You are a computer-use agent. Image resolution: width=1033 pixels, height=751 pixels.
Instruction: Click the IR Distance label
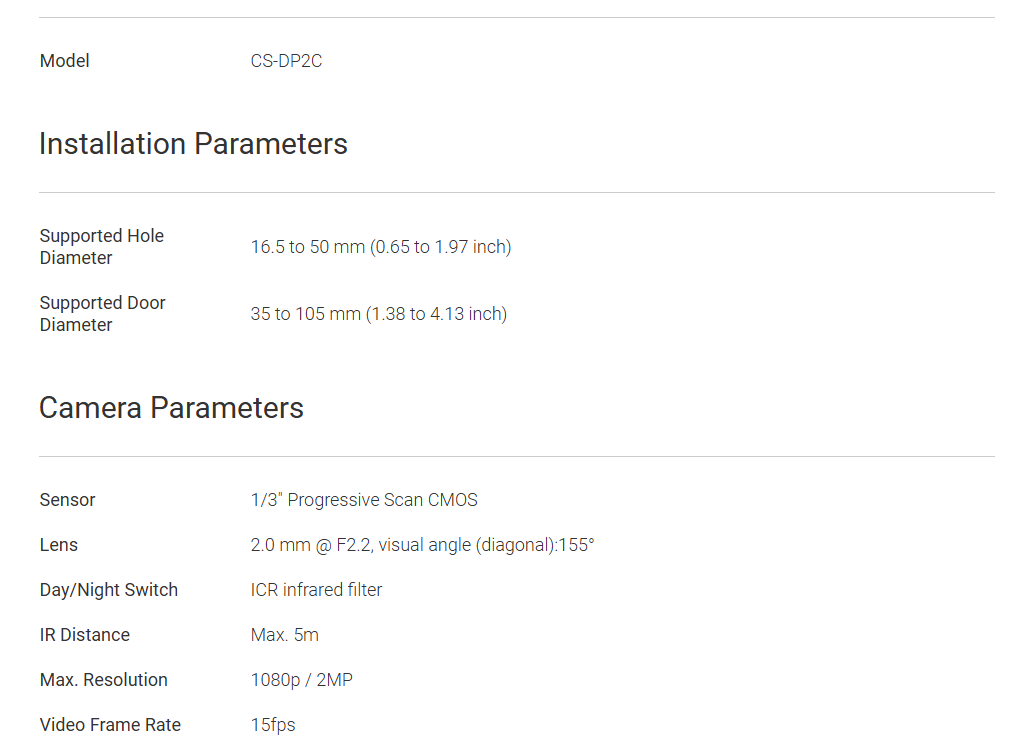click(84, 635)
